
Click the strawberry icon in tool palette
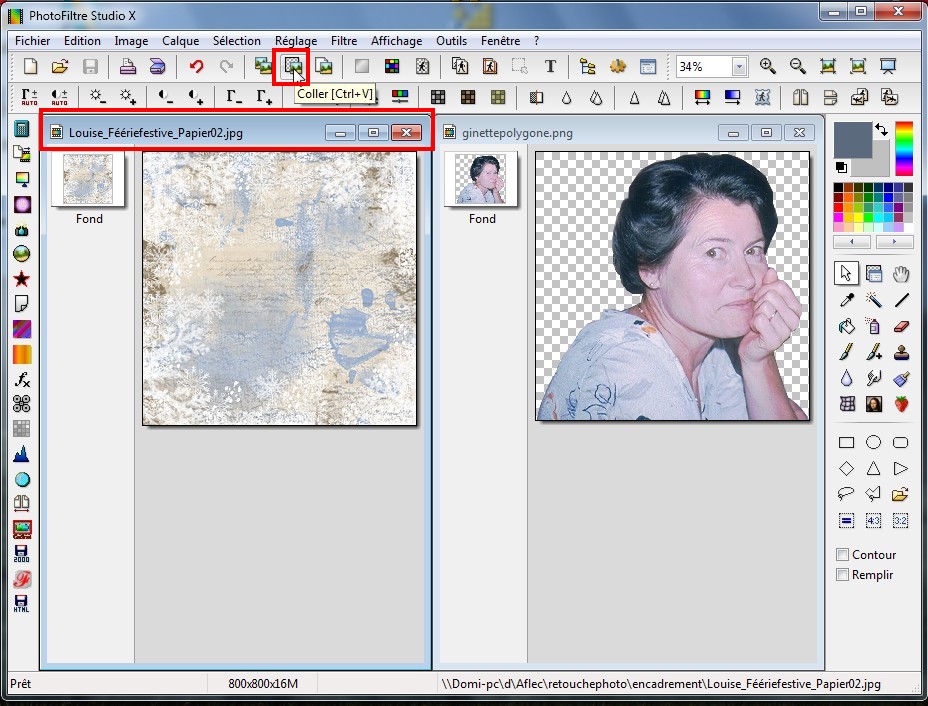pyautogui.click(x=901, y=404)
